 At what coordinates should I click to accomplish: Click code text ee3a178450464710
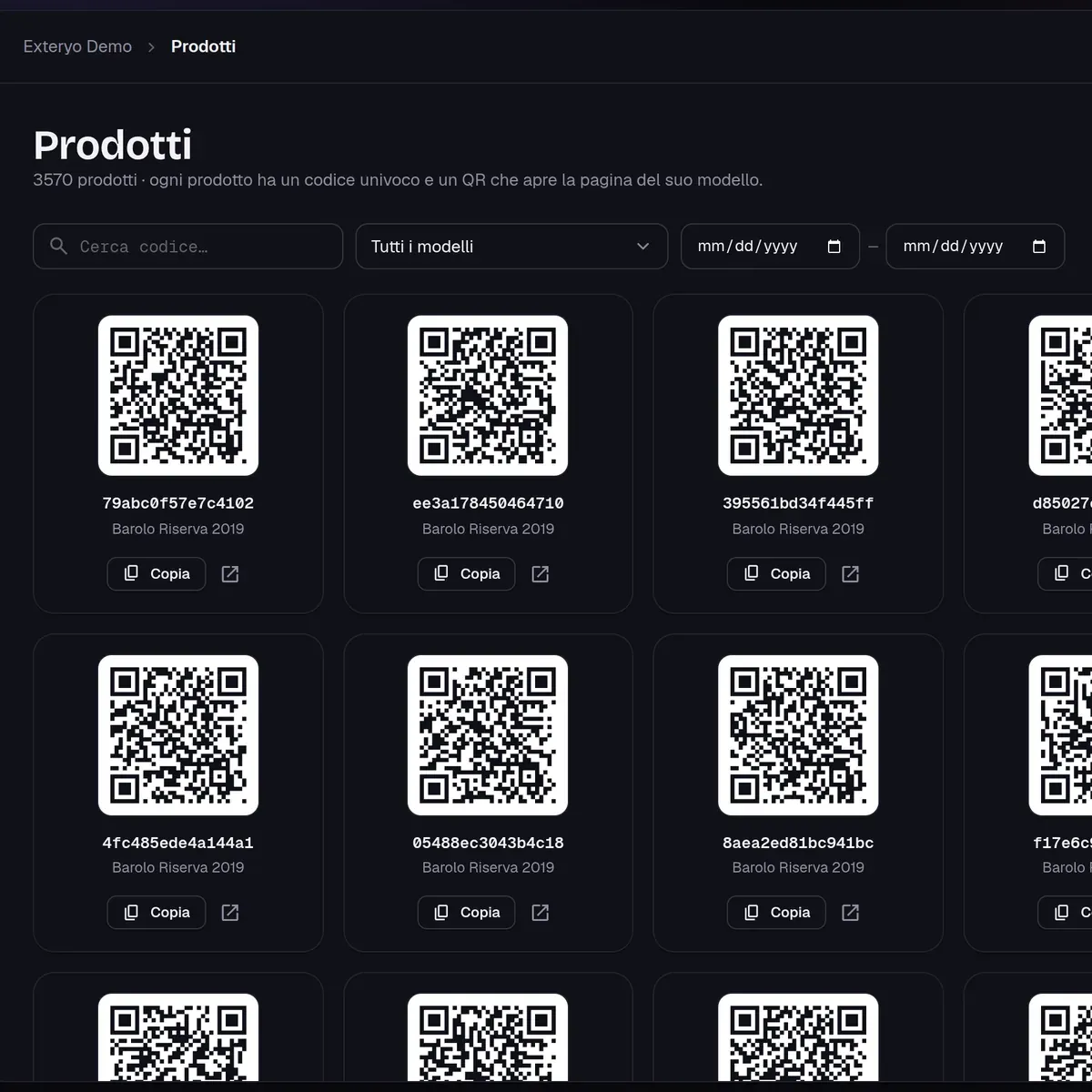click(x=488, y=503)
